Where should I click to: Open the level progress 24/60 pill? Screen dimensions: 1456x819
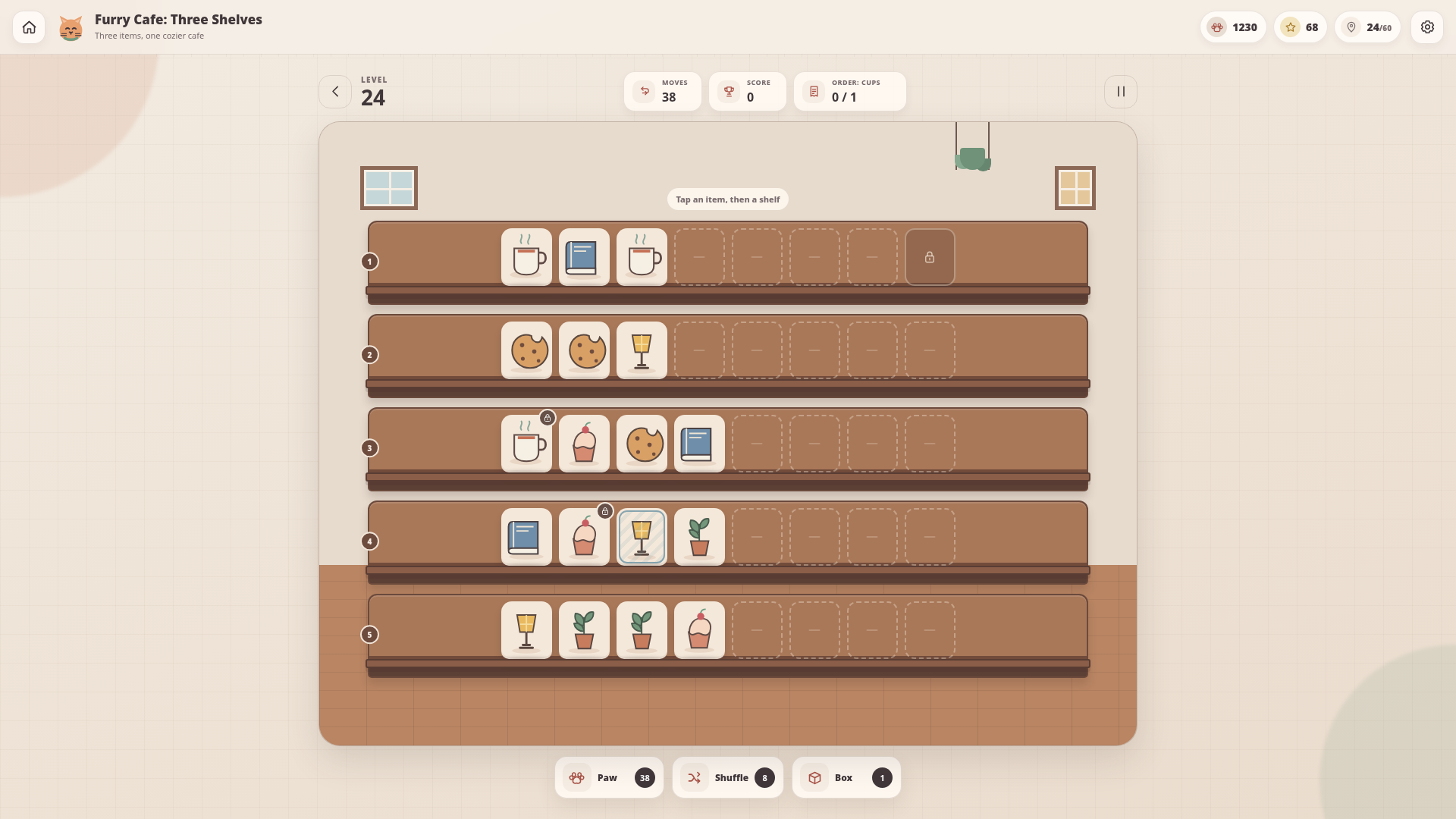1368,27
